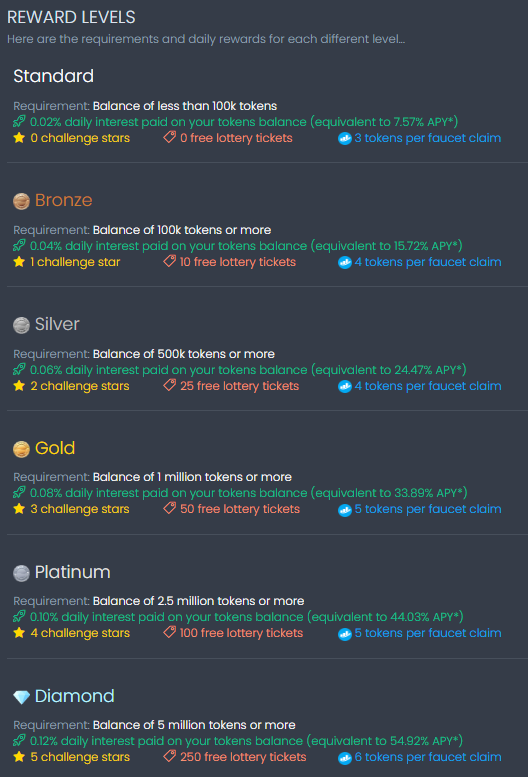The width and height of the screenshot is (528, 777).
Task: Click '250 free lottery tickets' text
Action: pos(243,757)
